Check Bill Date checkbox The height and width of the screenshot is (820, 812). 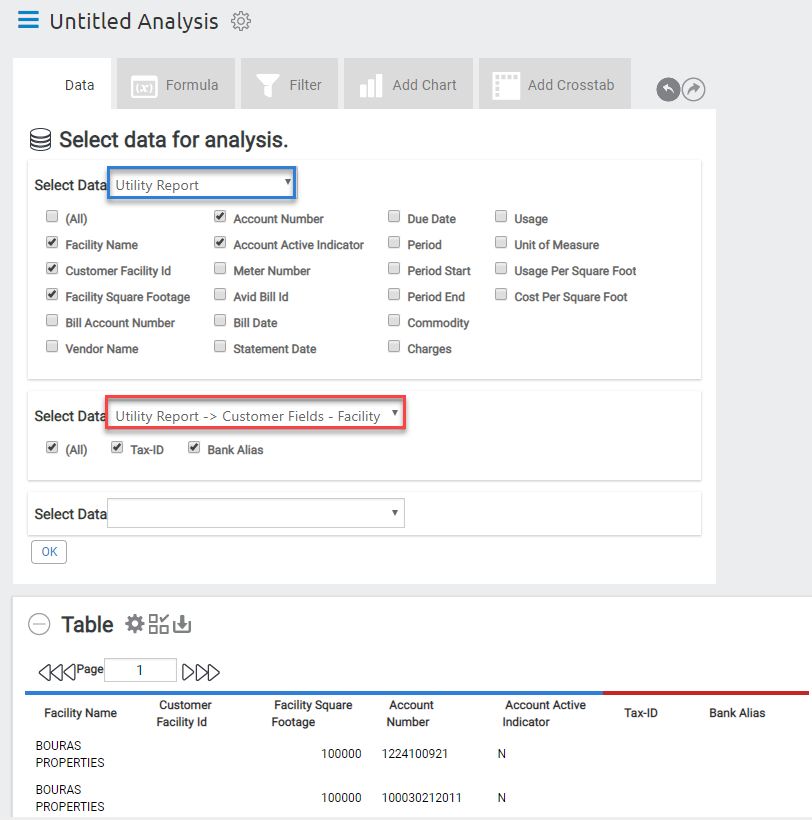pos(220,320)
